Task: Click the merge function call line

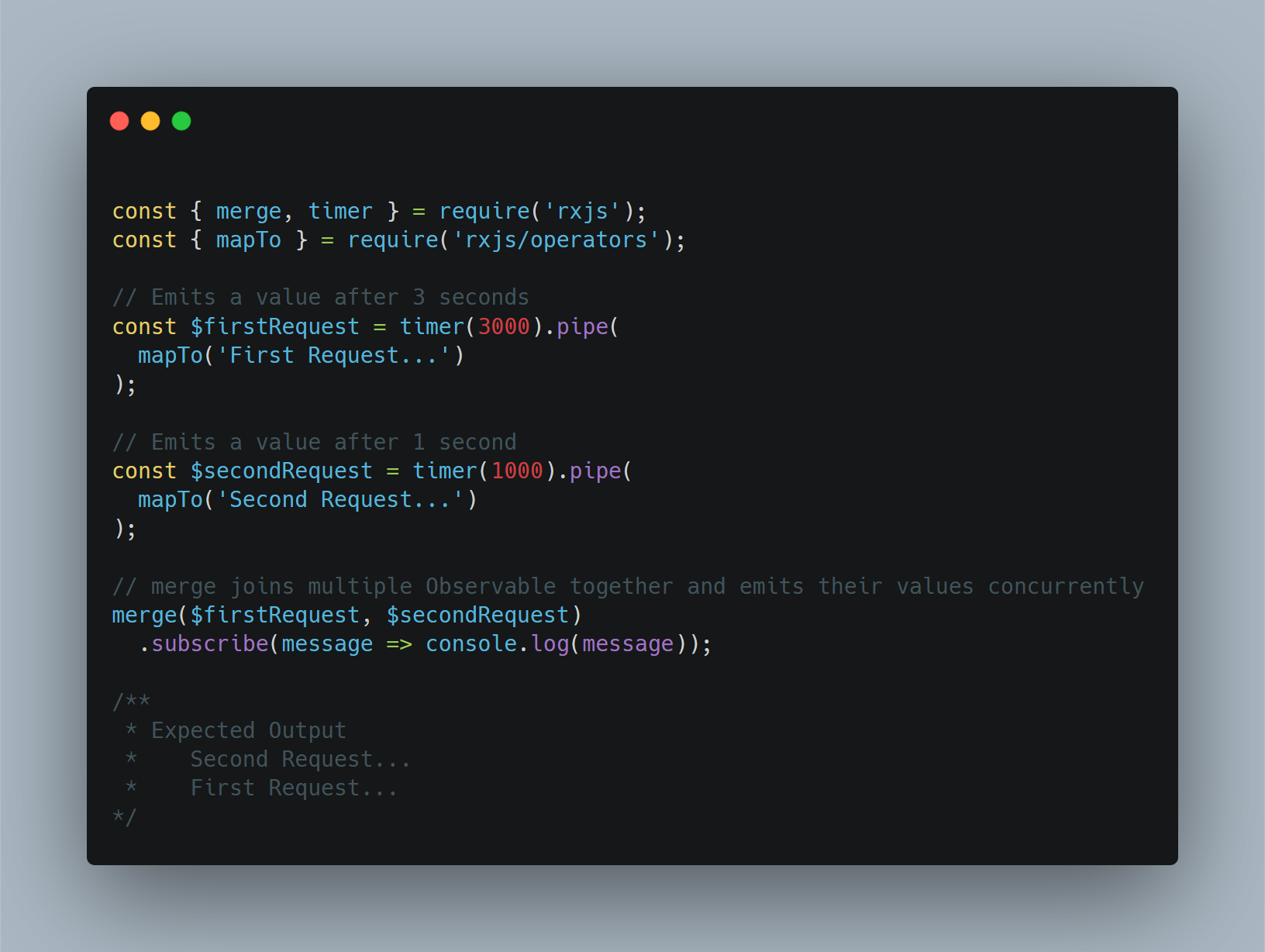Action: [346, 615]
